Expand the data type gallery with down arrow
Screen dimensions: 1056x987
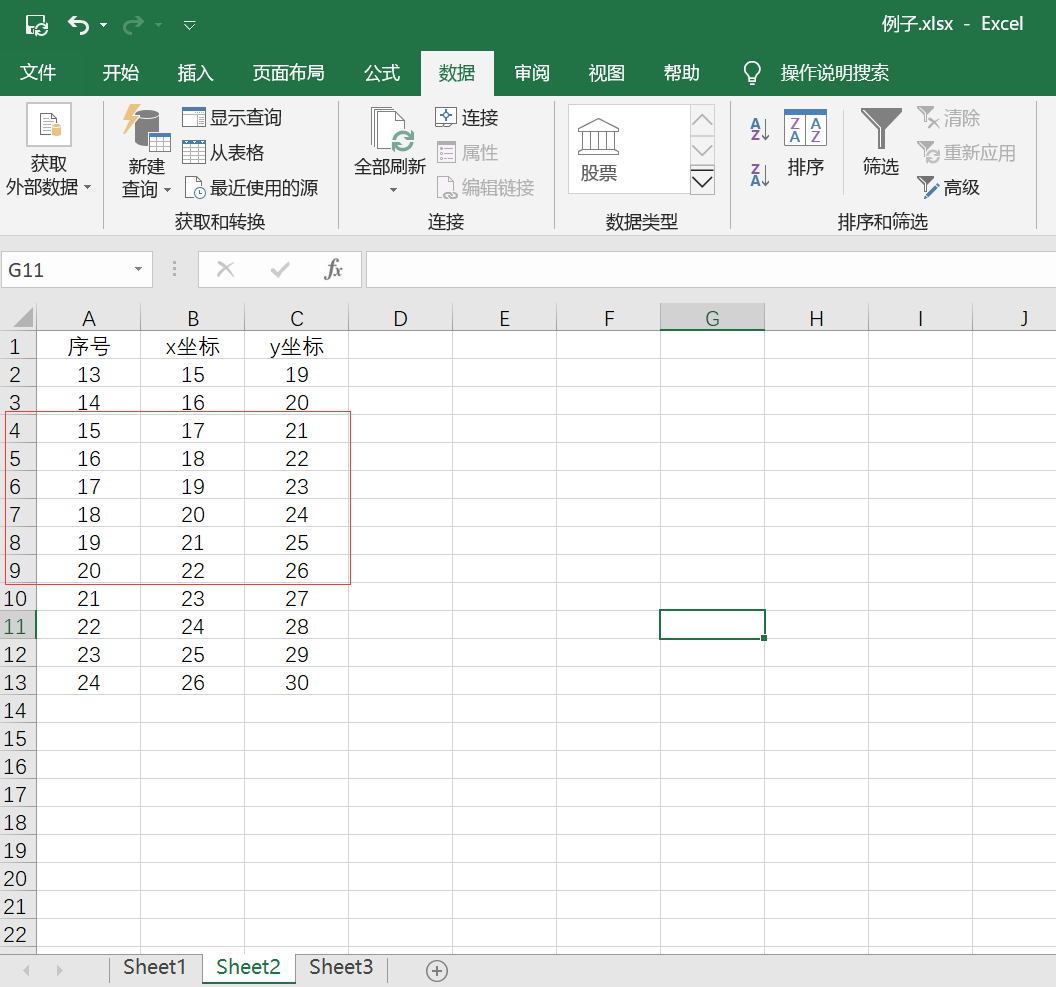click(702, 181)
